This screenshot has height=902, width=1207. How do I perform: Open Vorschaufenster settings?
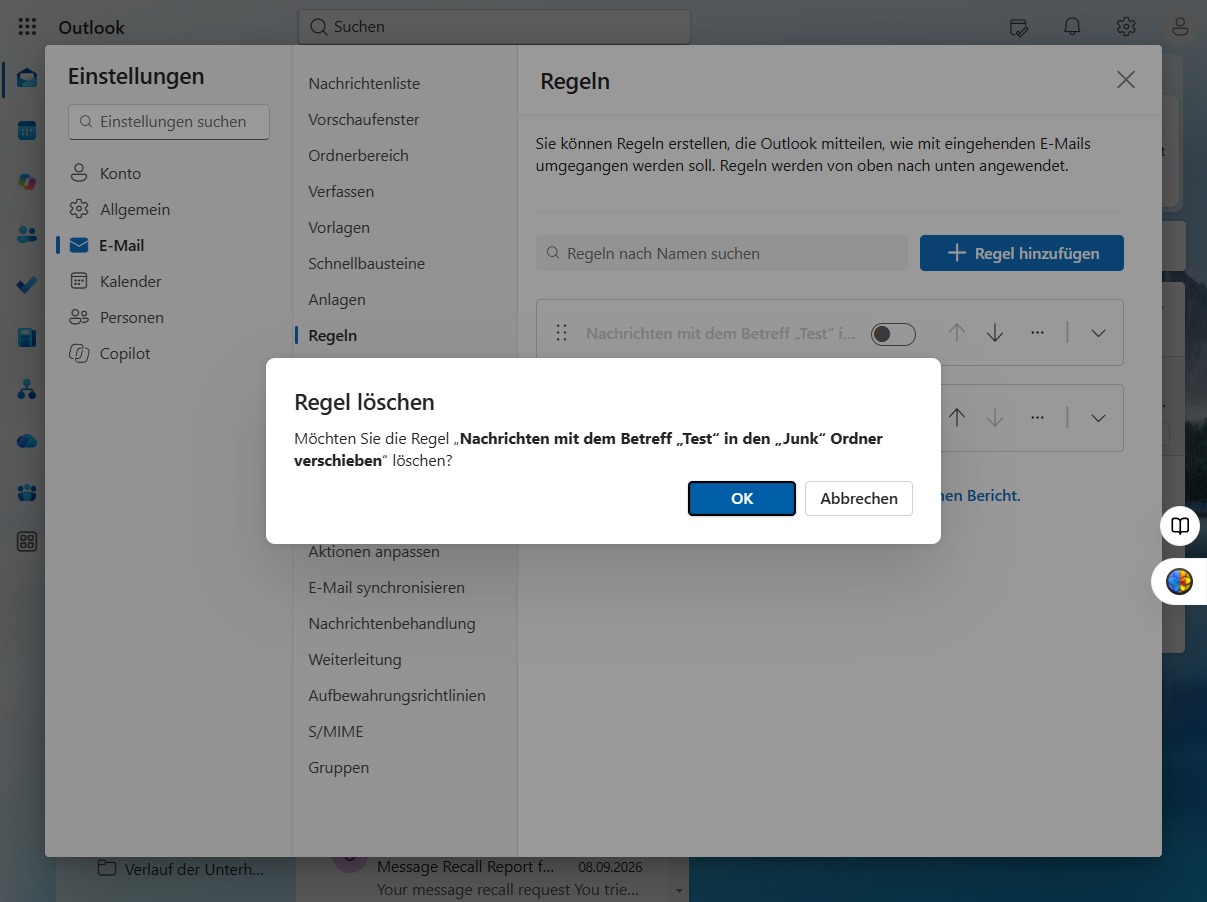tap(364, 120)
